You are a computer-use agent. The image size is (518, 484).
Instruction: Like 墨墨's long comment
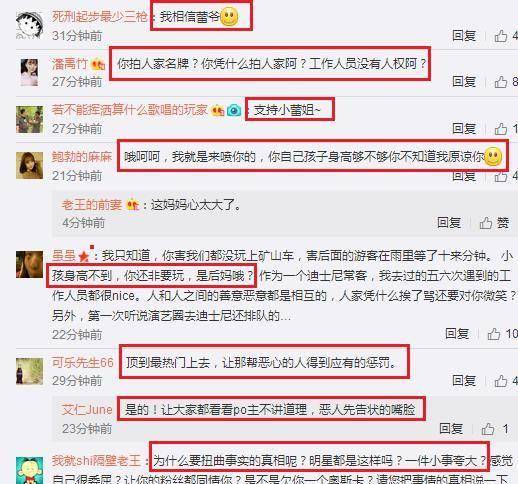(x=503, y=334)
